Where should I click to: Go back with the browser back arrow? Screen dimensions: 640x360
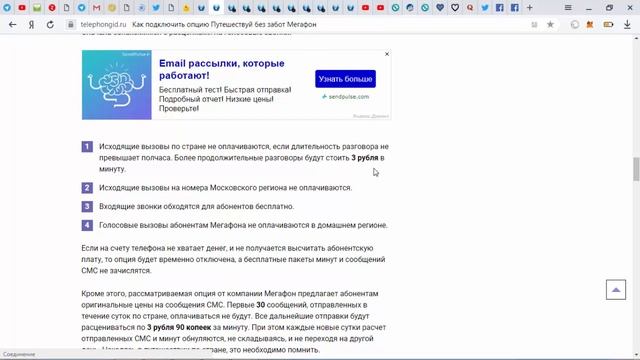(x=12, y=24)
